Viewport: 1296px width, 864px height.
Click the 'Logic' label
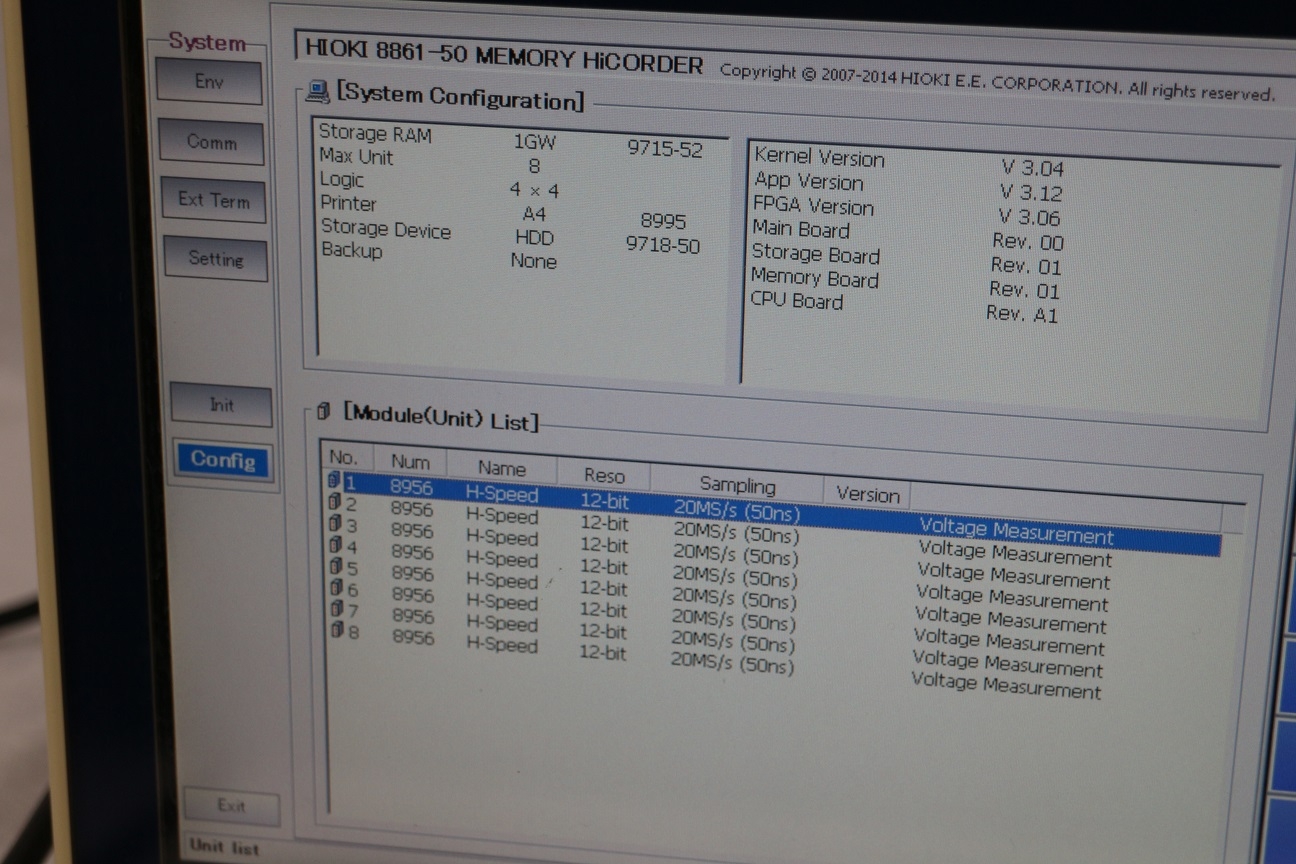click(342, 180)
